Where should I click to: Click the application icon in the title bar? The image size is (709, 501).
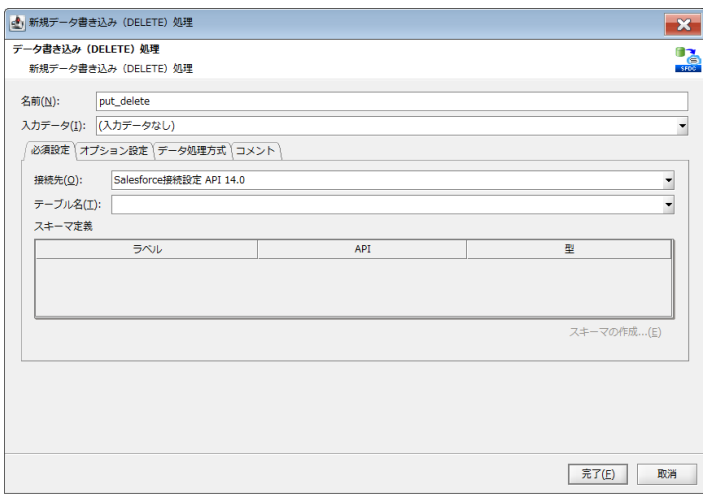tap(17, 22)
